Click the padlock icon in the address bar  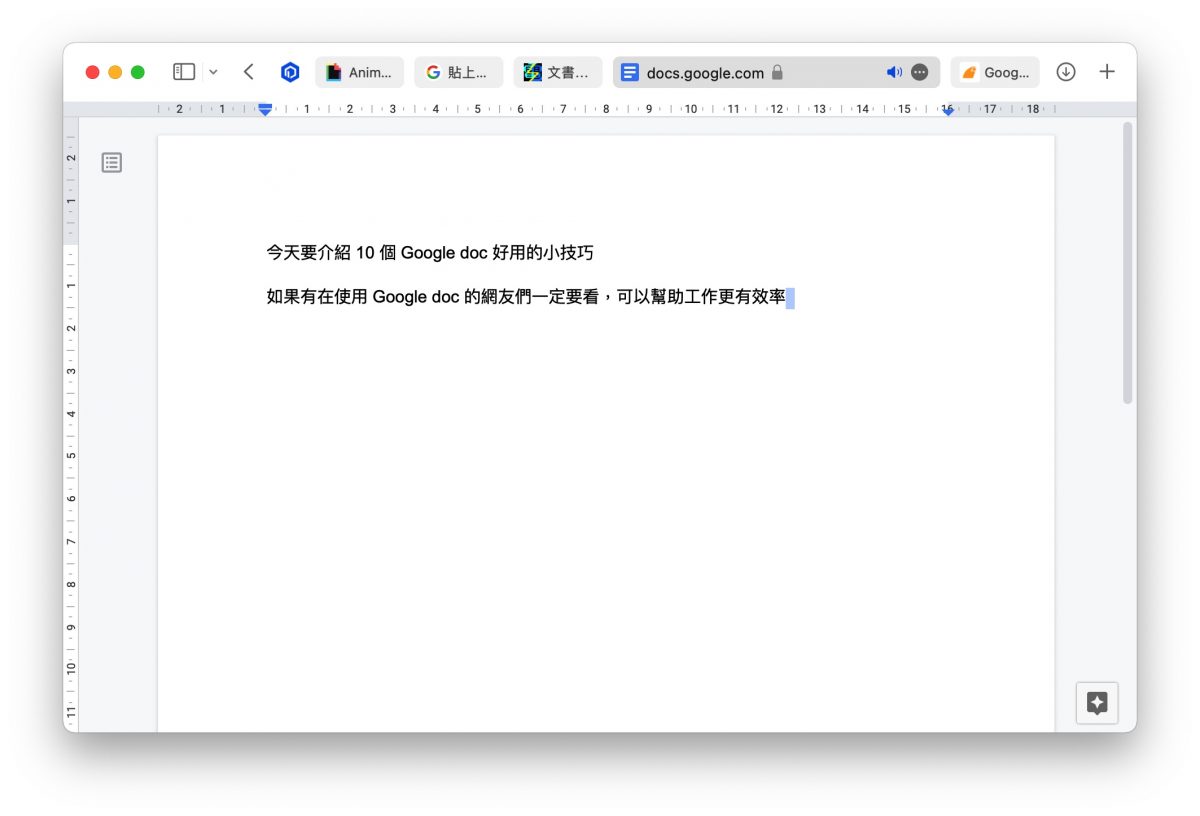pos(778,72)
